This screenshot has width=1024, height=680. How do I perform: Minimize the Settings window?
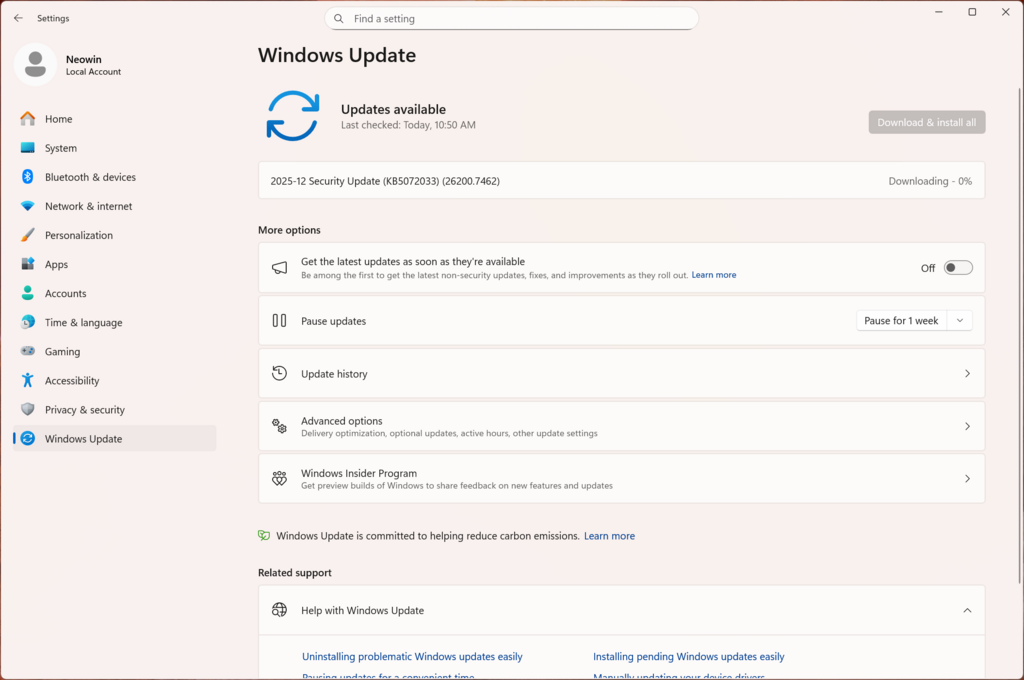(938, 12)
